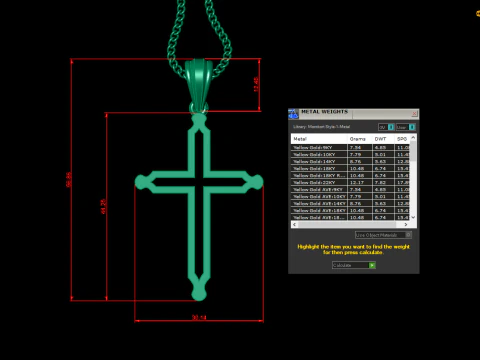This screenshot has height=360, width=480.
Task: Click the cross width dimension at bottom
Action: pos(199,317)
